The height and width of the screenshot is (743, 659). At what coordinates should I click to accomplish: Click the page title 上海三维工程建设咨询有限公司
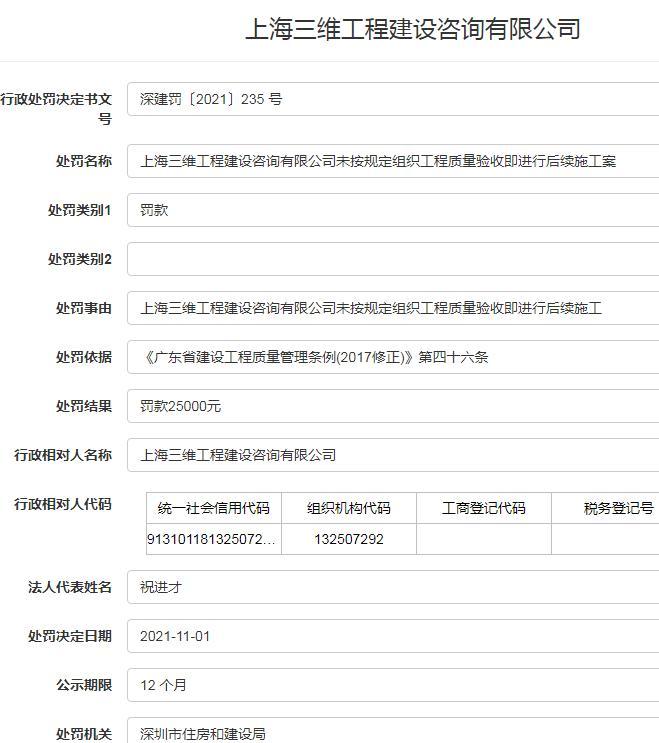point(413,28)
